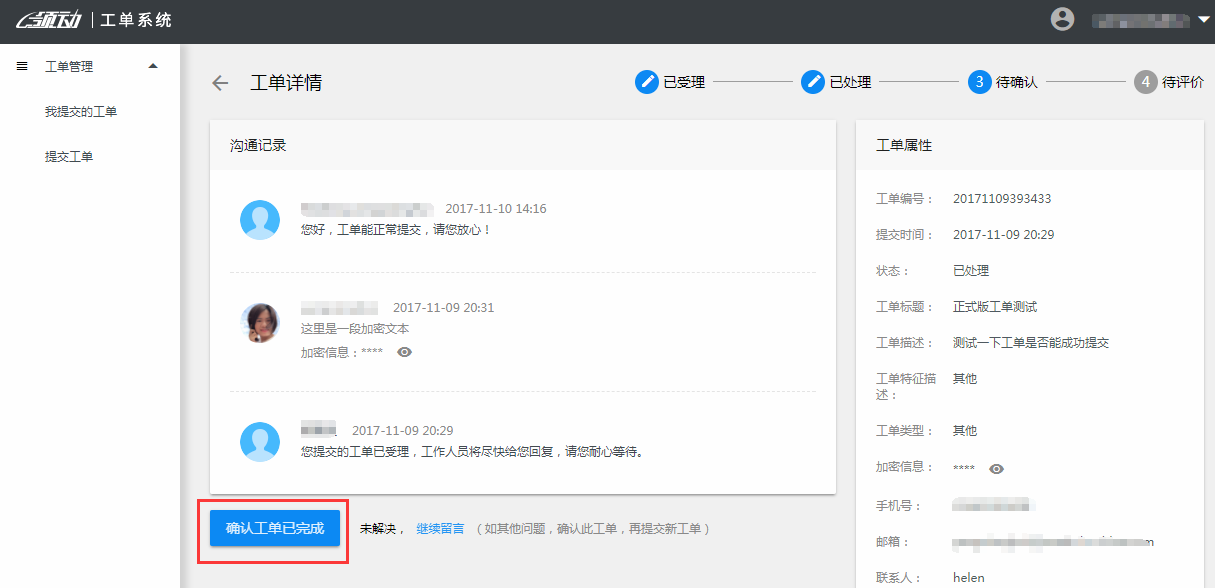The width and height of the screenshot is (1215, 588).
Task: Click the 已处理 step pencil icon
Action: (x=813, y=82)
